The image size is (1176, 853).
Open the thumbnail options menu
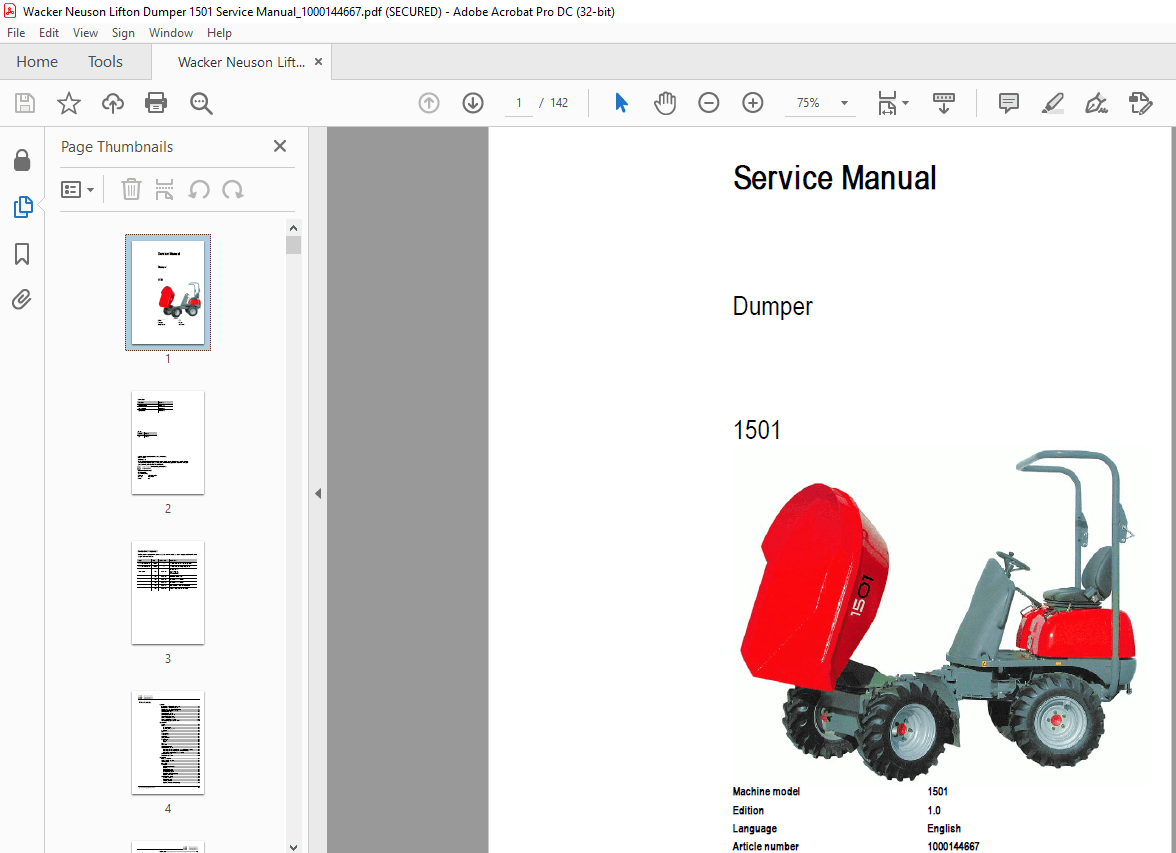[x=77, y=189]
